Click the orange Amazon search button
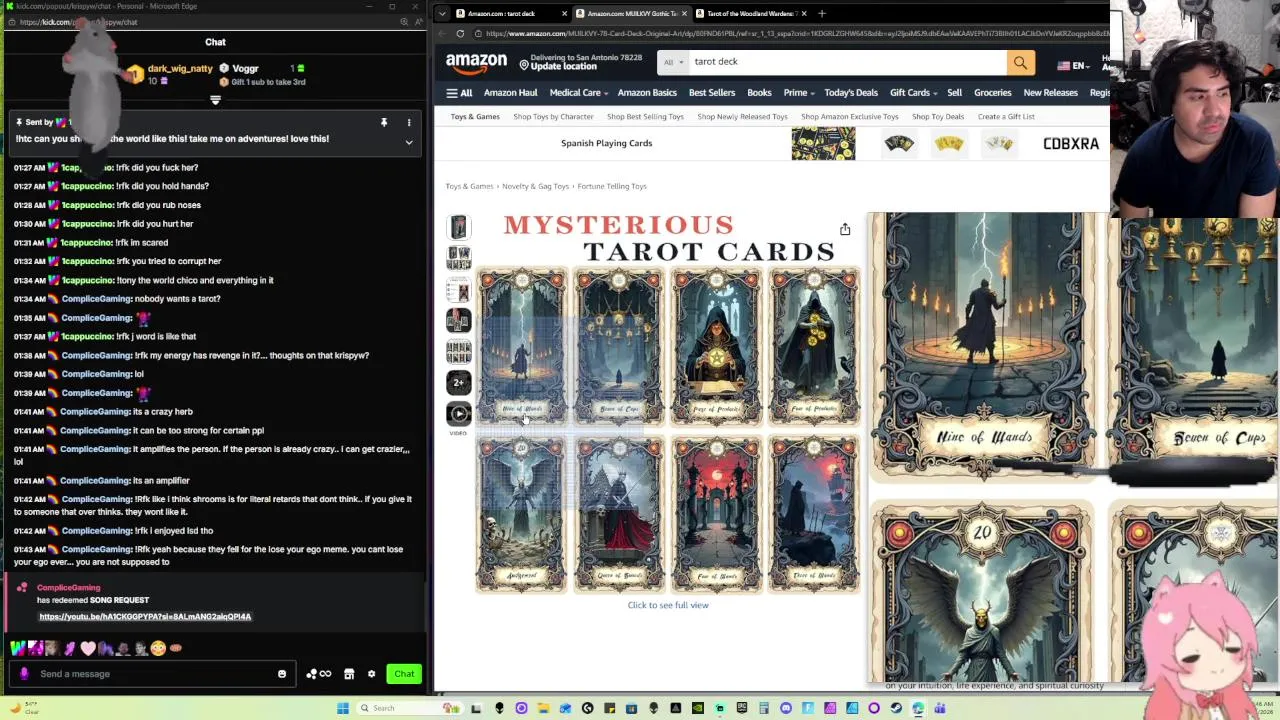 click(x=1020, y=62)
